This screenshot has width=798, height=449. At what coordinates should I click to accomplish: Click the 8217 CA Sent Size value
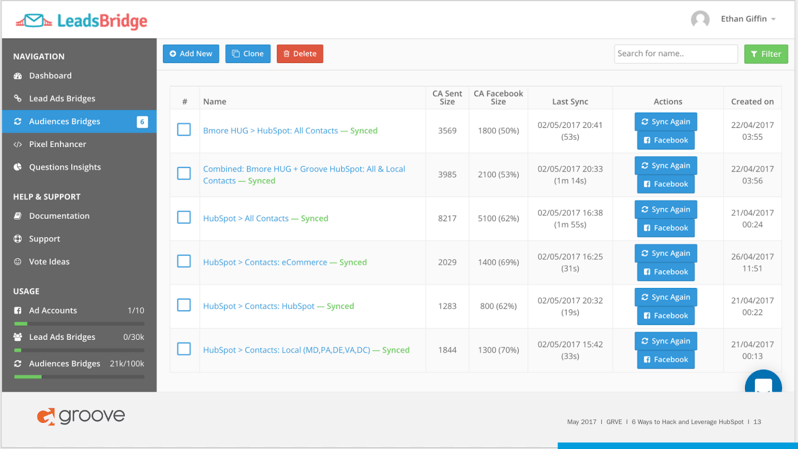[x=447, y=218]
